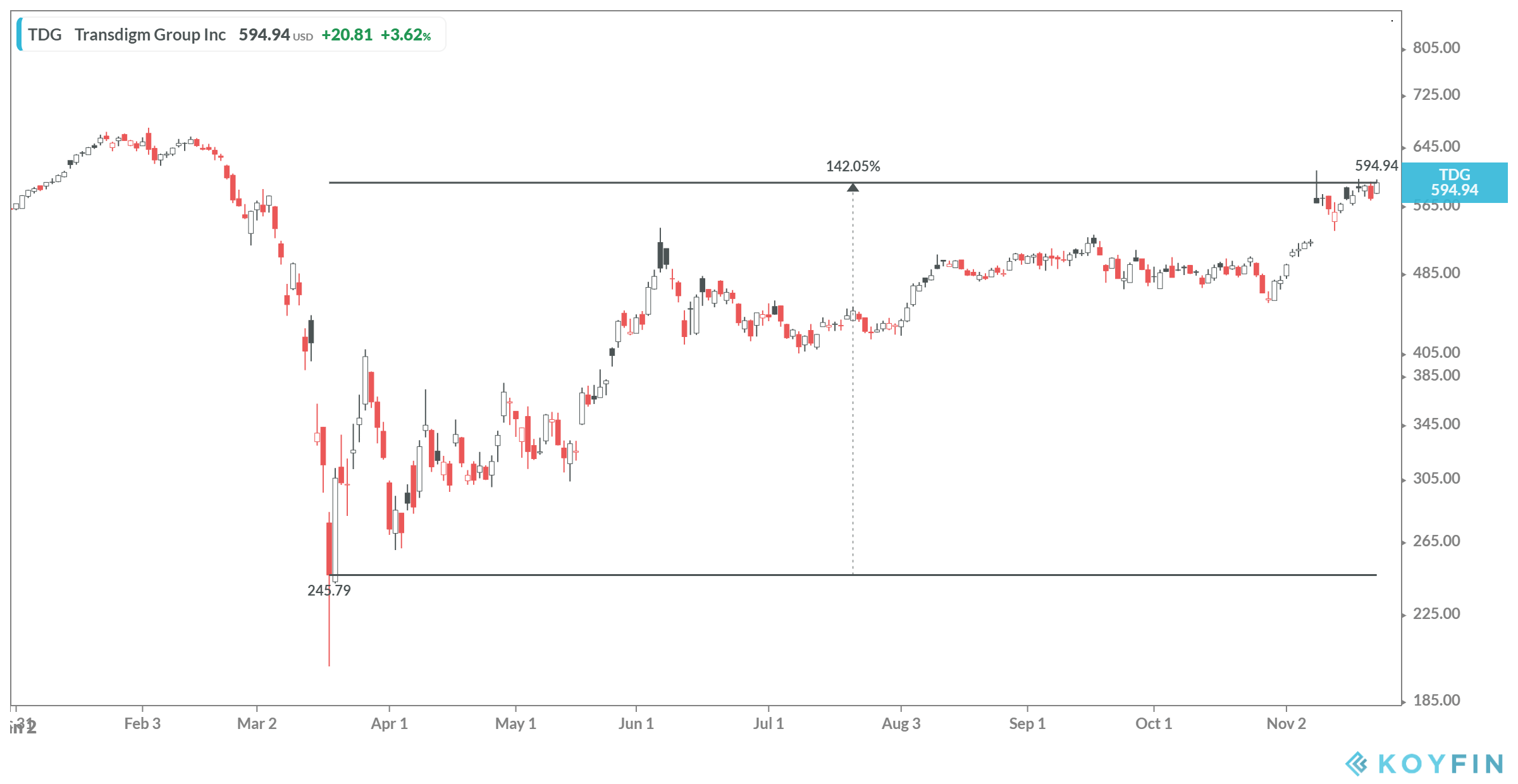Click the 405.00 price axis label
This screenshot has width=1518, height=784.
point(1436,353)
